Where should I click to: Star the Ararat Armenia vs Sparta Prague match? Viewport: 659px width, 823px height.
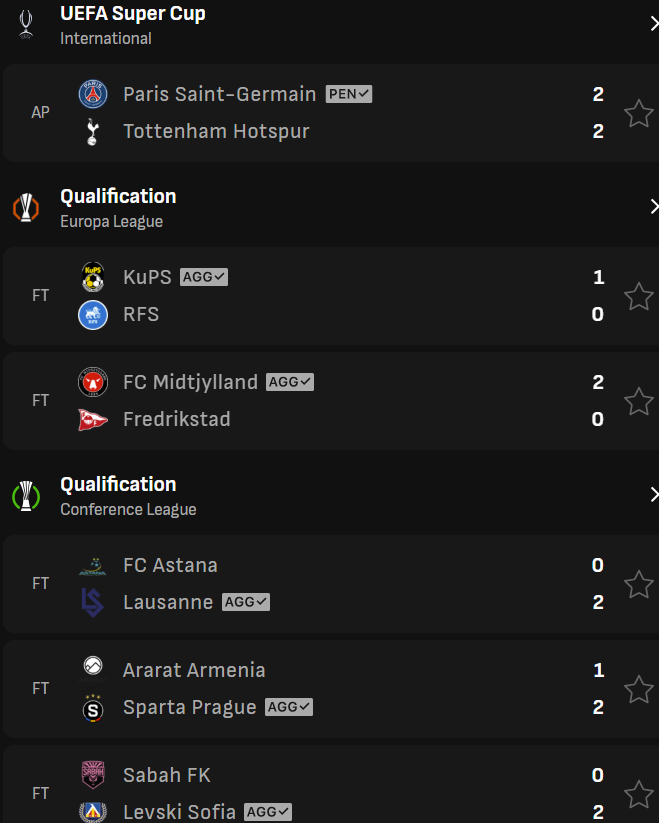(x=639, y=689)
